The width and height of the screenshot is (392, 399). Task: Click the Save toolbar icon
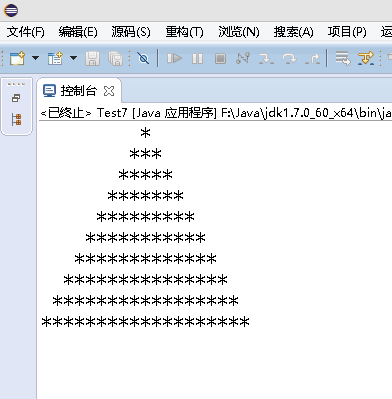coord(92,58)
